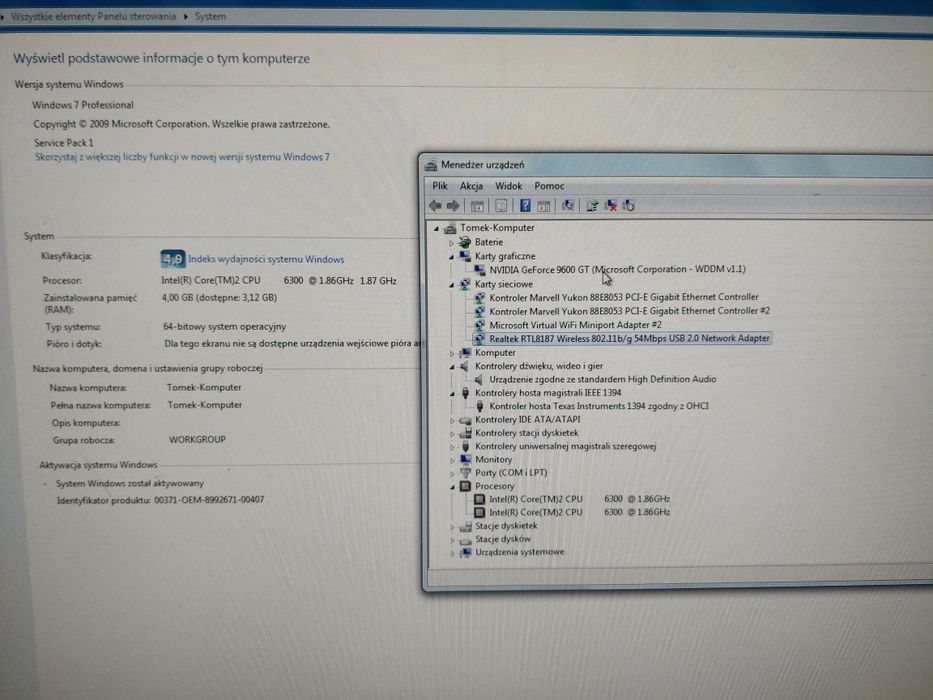Open the Properties toolbar icon
This screenshot has width=933, height=700.
[501, 206]
